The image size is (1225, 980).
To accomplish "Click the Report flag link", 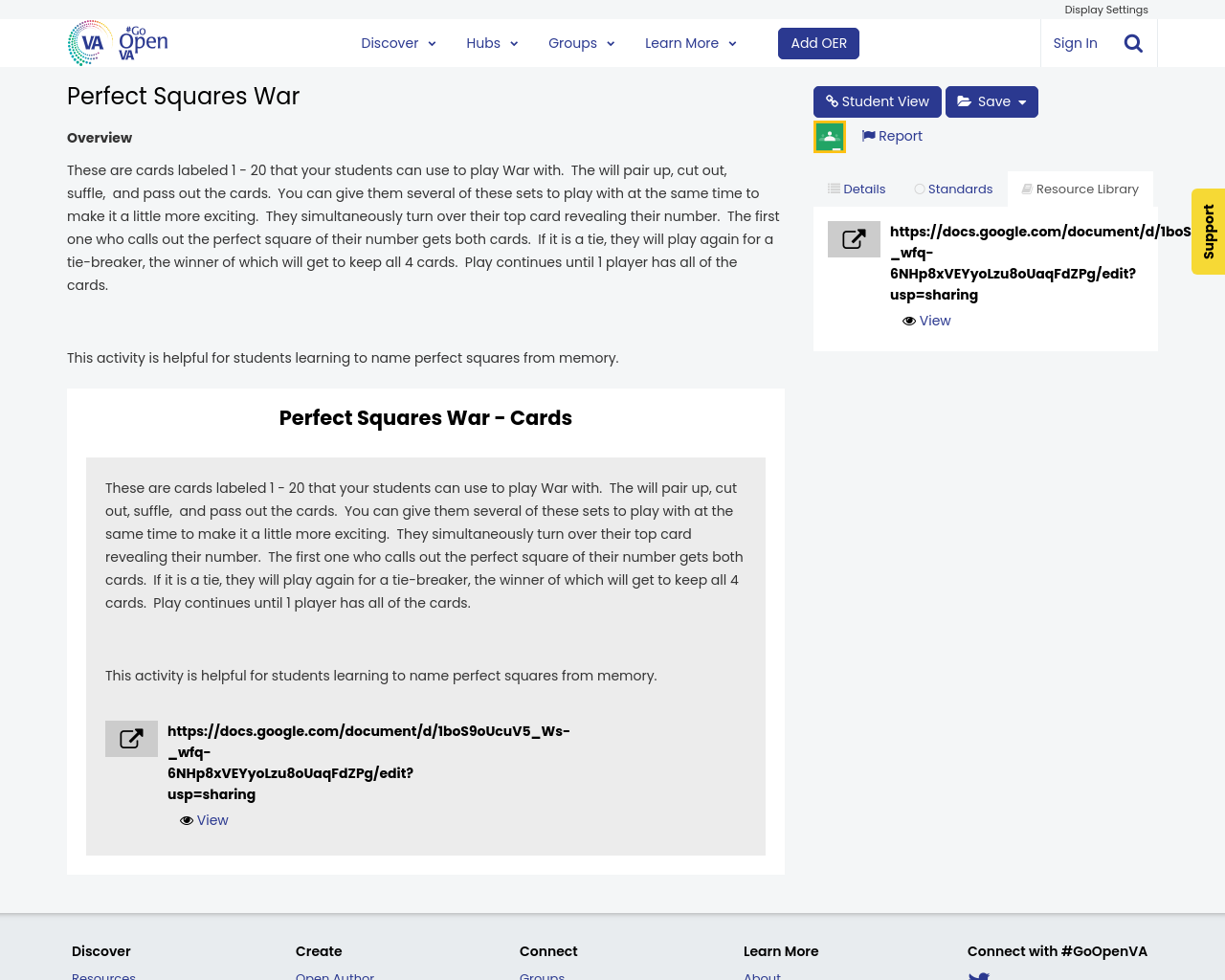I will pos(892,136).
